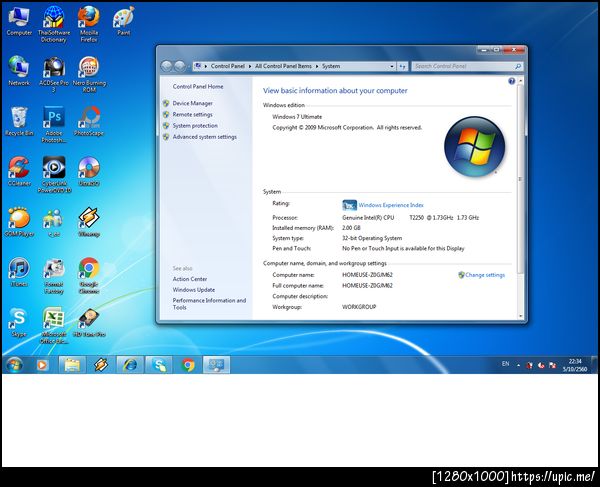The image size is (600, 487).
Task: Open the Mozilla Firefox desktop shortcut
Action: click(89, 24)
